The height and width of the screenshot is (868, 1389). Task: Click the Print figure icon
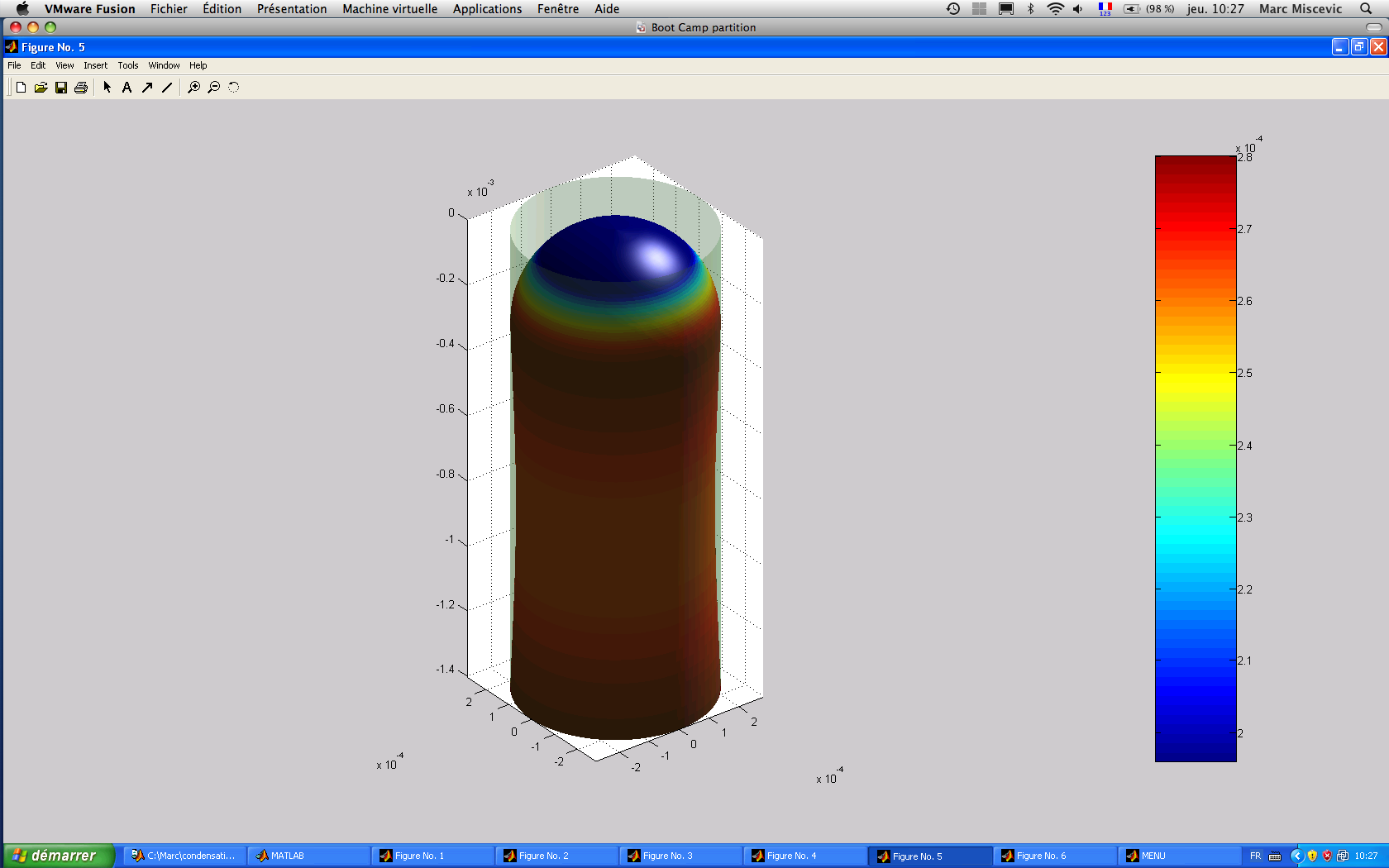(x=81, y=88)
